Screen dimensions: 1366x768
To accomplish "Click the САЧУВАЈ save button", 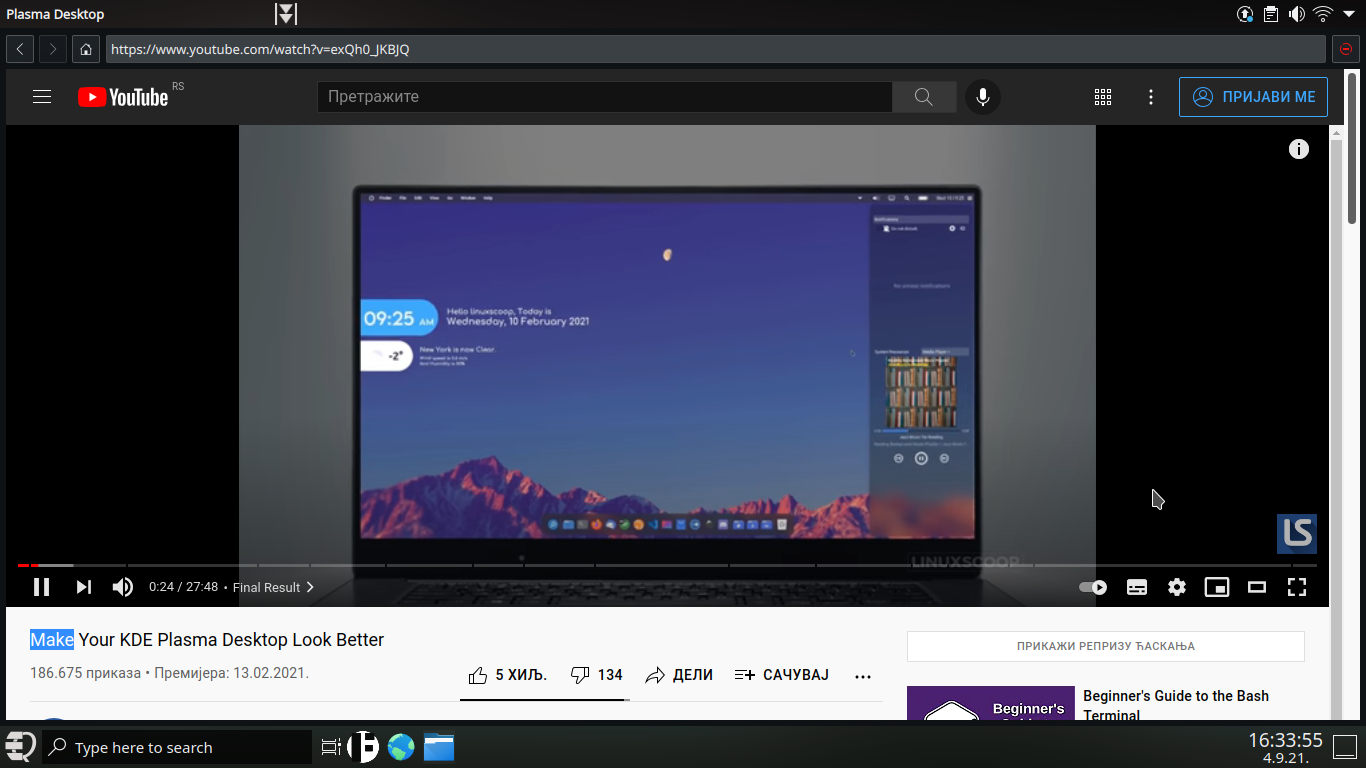I will [x=782, y=675].
